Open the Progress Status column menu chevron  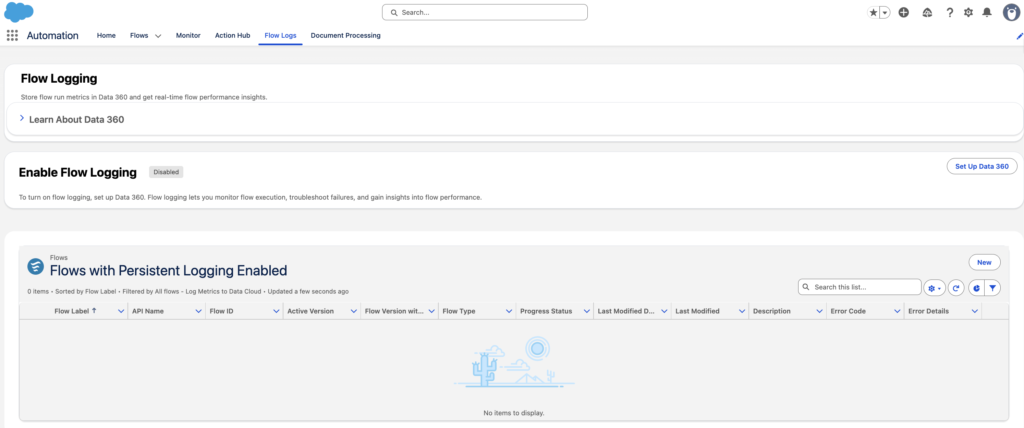[586, 312]
